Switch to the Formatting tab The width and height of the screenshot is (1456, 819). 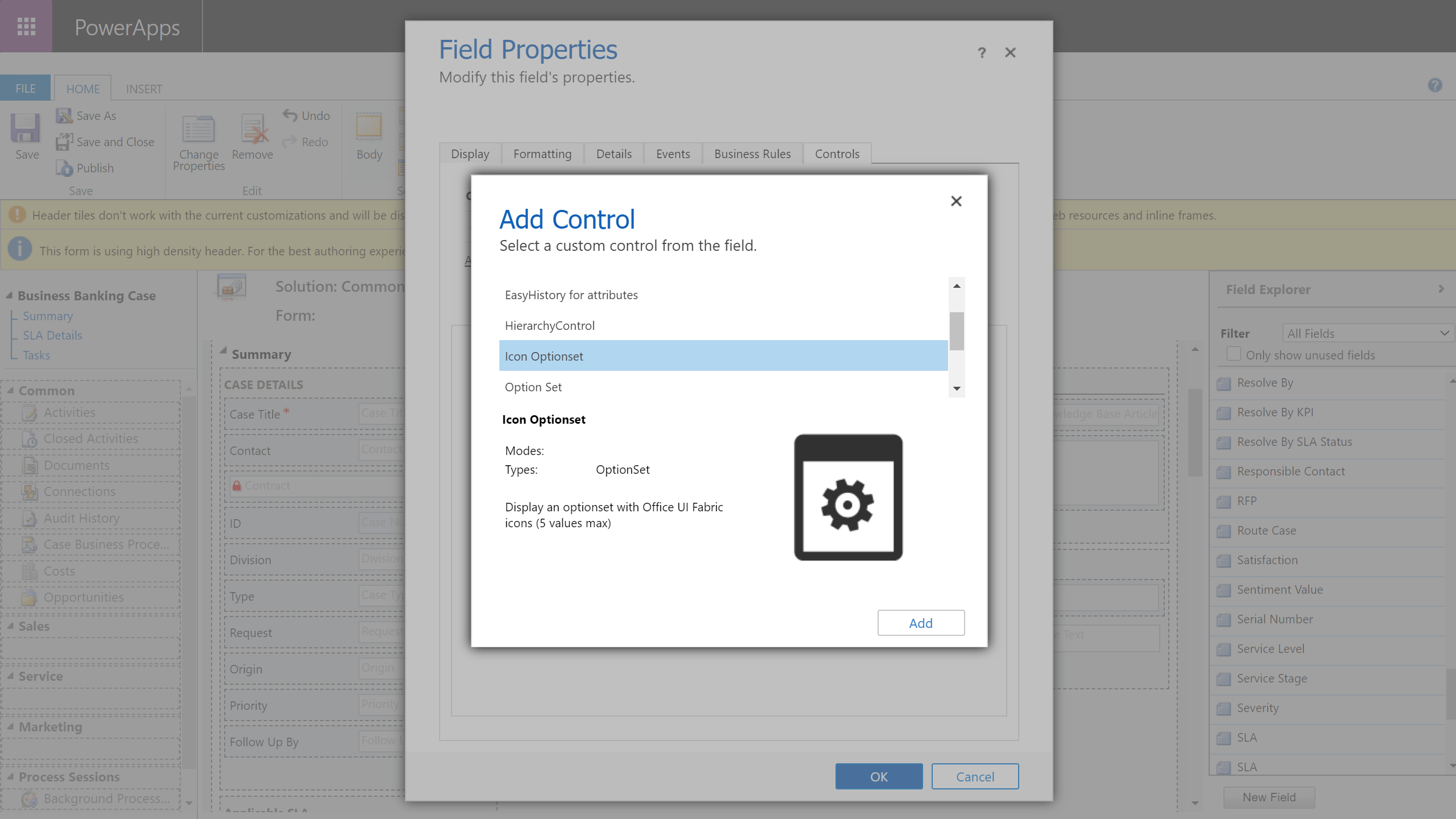542,154
